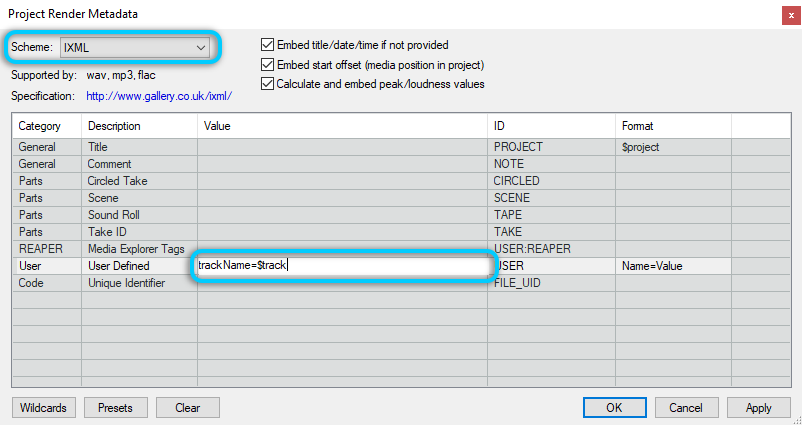The image size is (802, 425).
Task: Click the Wildcards button
Action: coord(43,408)
